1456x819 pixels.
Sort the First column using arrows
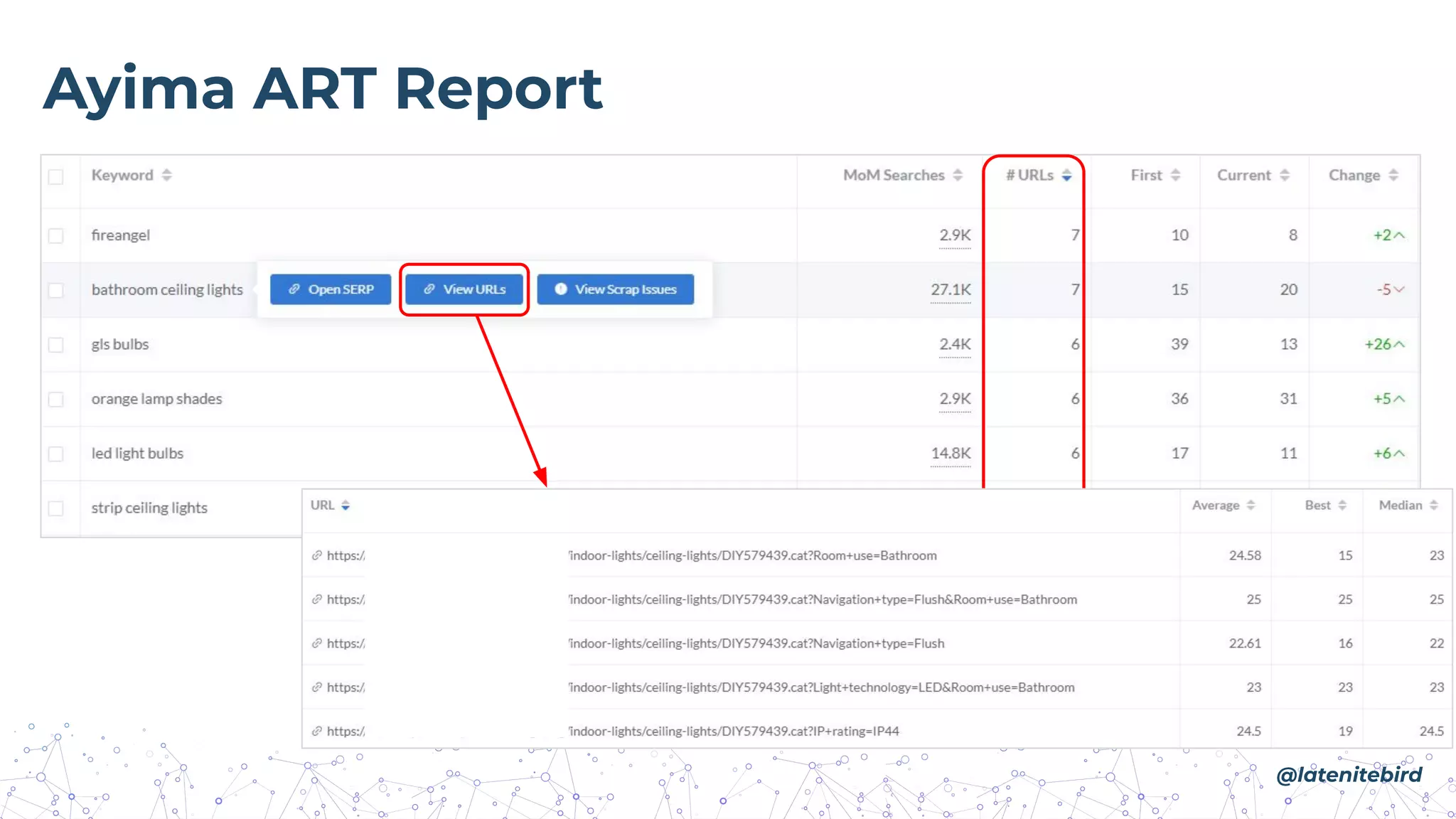click(1175, 175)
